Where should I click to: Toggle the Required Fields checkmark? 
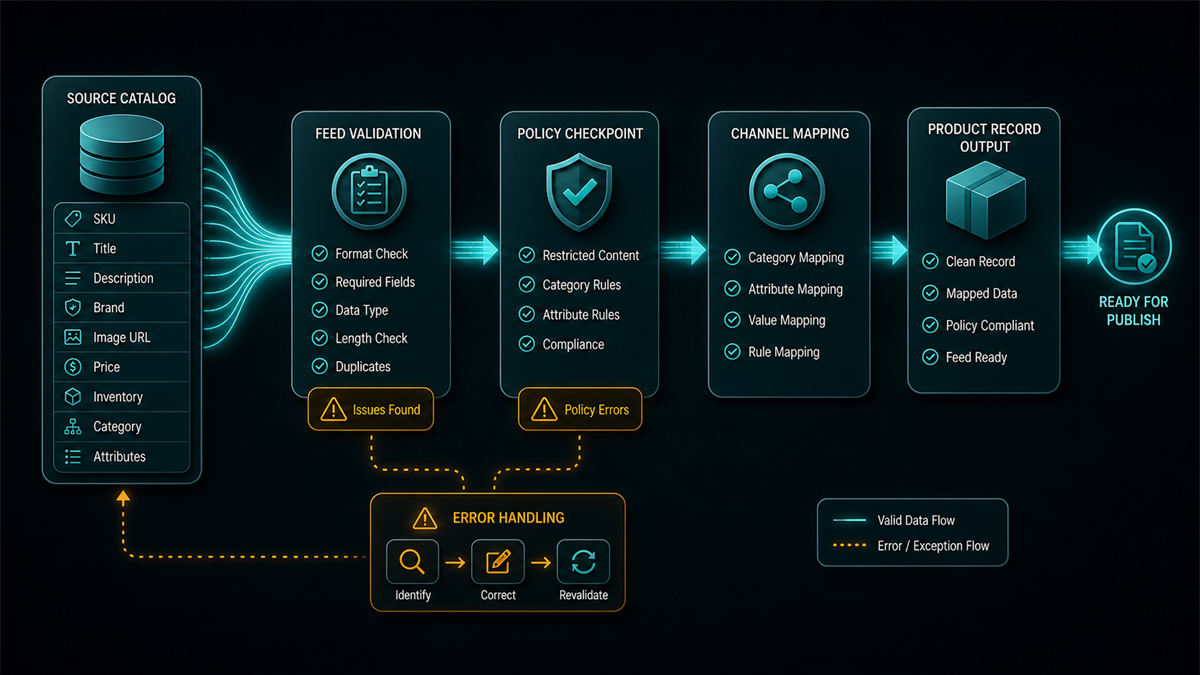click(x=320, y=282)
